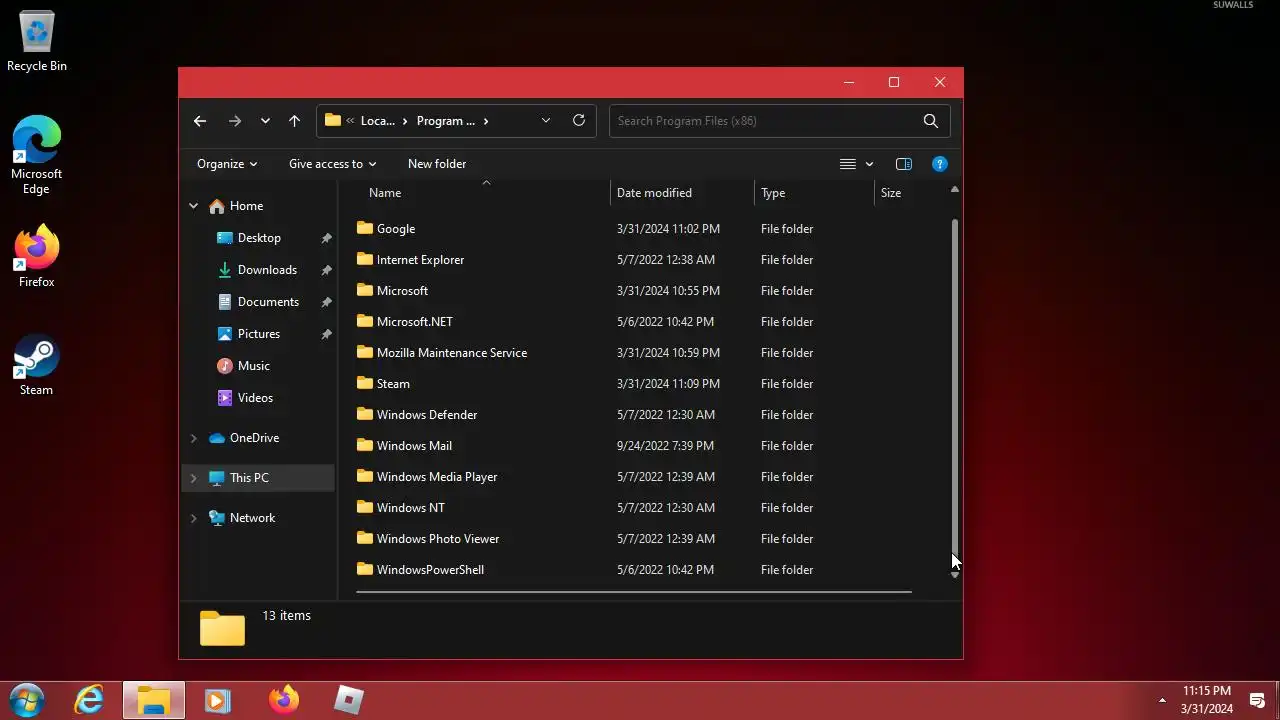This screenshot has width=1280, height=720.
Task: Expand the address bar history dropdown
Action: 546,120
